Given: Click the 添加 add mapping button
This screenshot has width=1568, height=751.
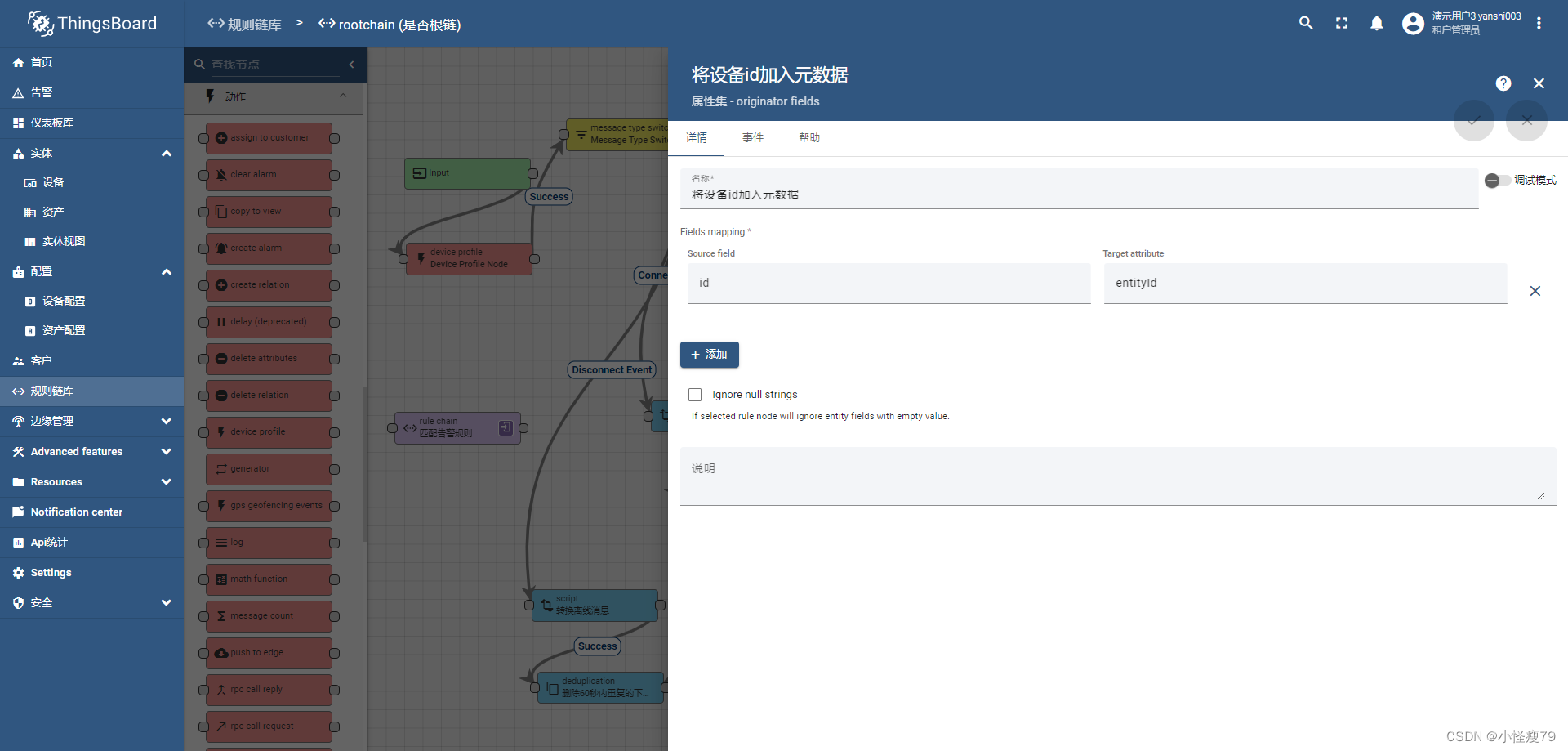Looking at the screenshot, I should (x=709, y=354).
